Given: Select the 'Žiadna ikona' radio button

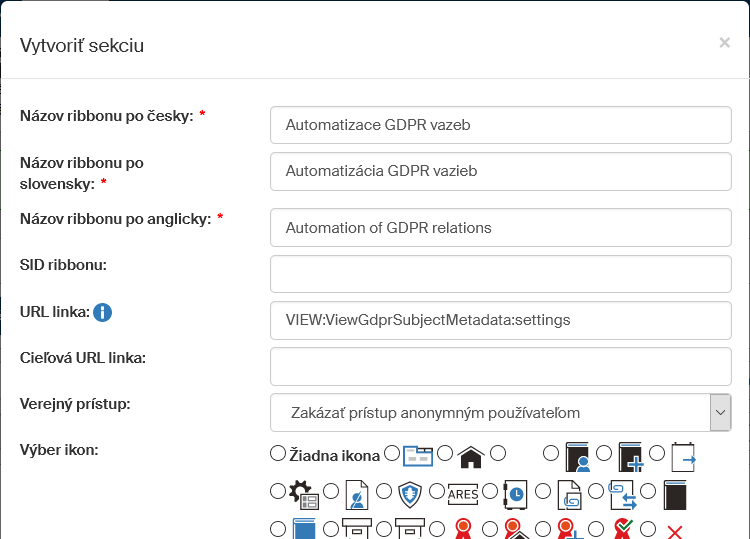Looking at the screenshot, I should [278, 454].
